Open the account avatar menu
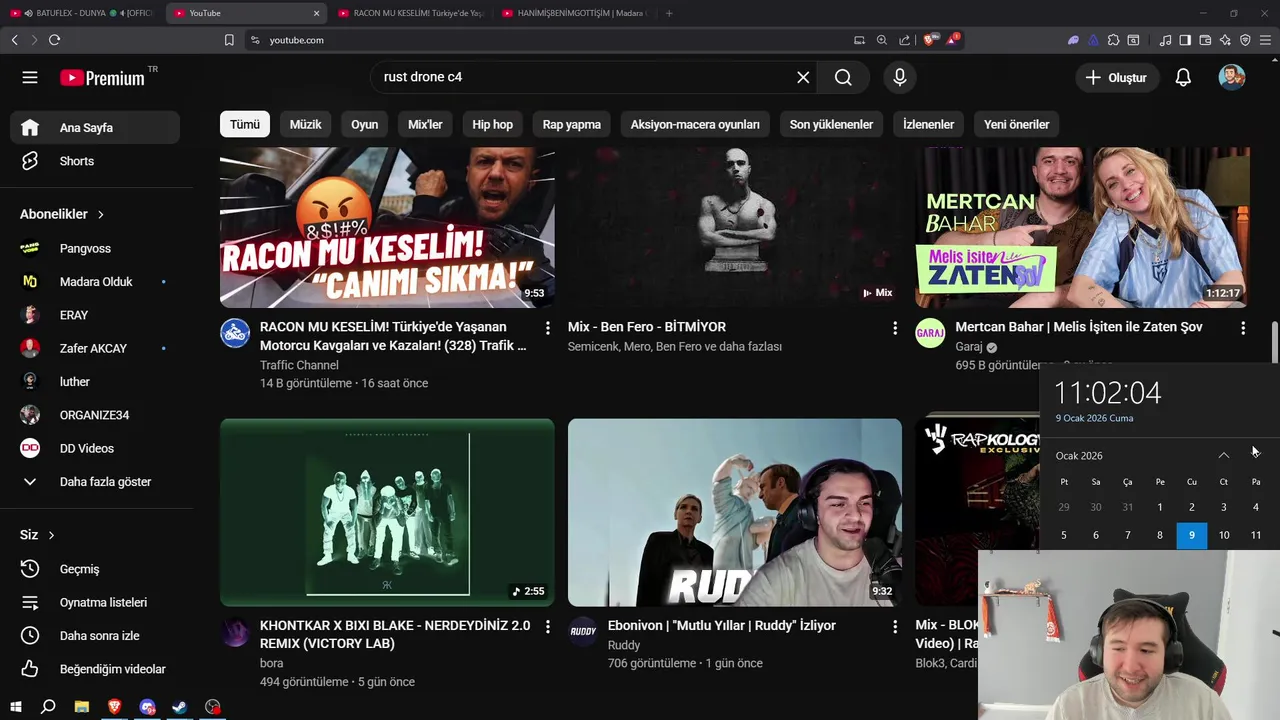 [1232, 77]
